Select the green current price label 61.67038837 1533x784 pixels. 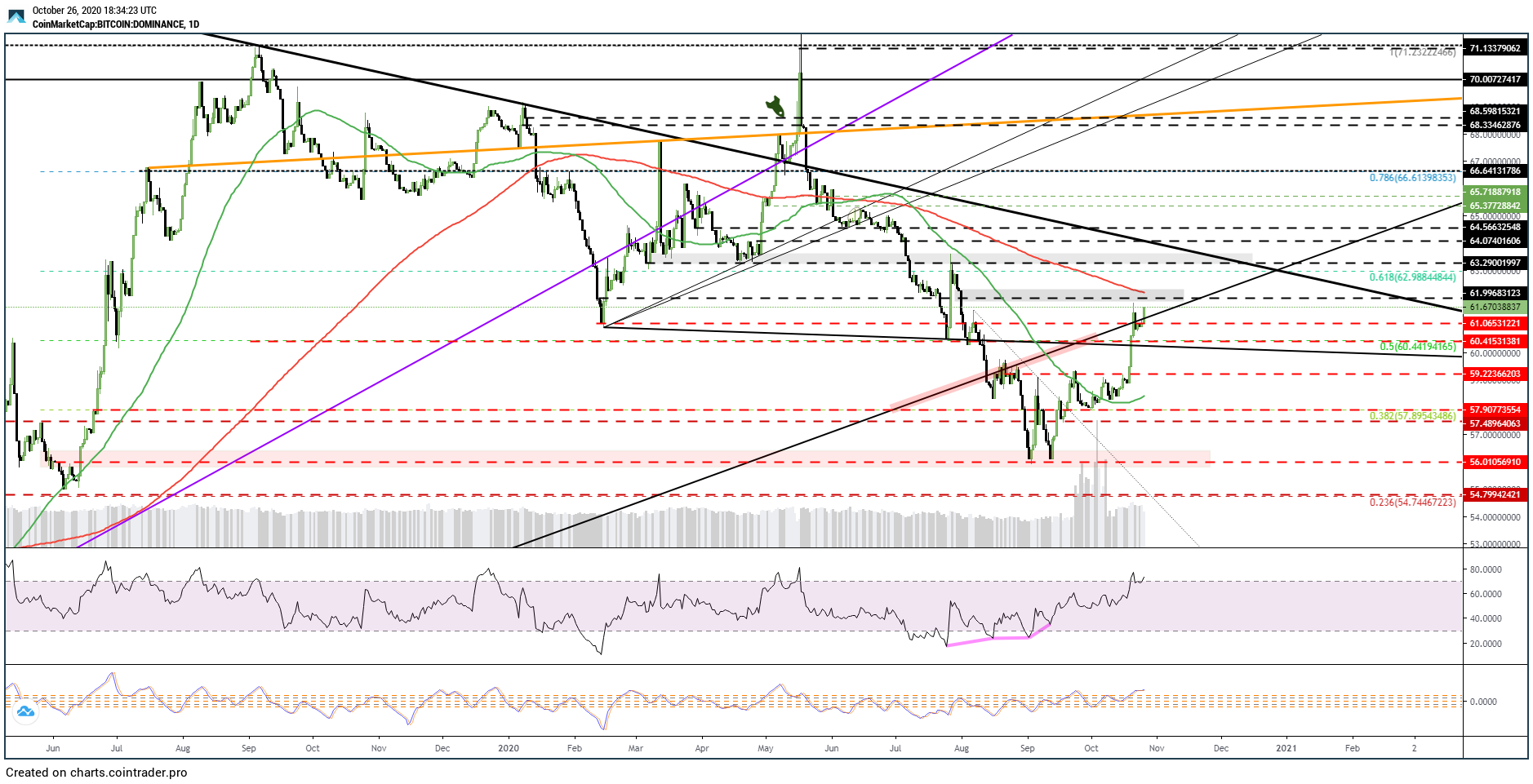click(1495, 308)
